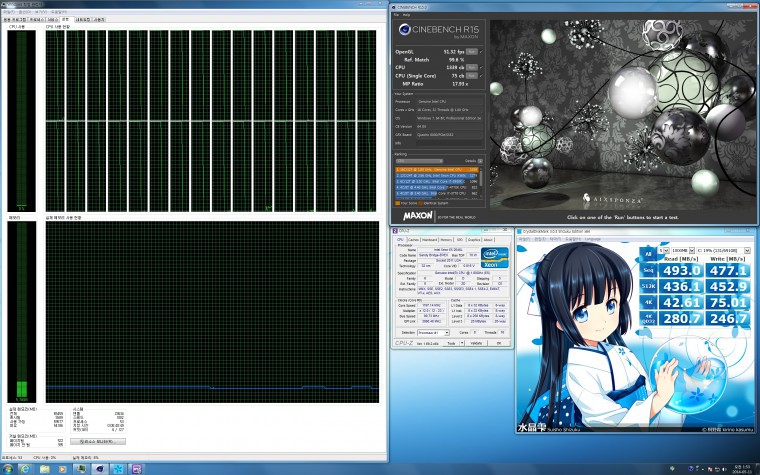Select the CPU tab in CPU-Z
The height and width of the screenshot is (475, 760).
400,239
